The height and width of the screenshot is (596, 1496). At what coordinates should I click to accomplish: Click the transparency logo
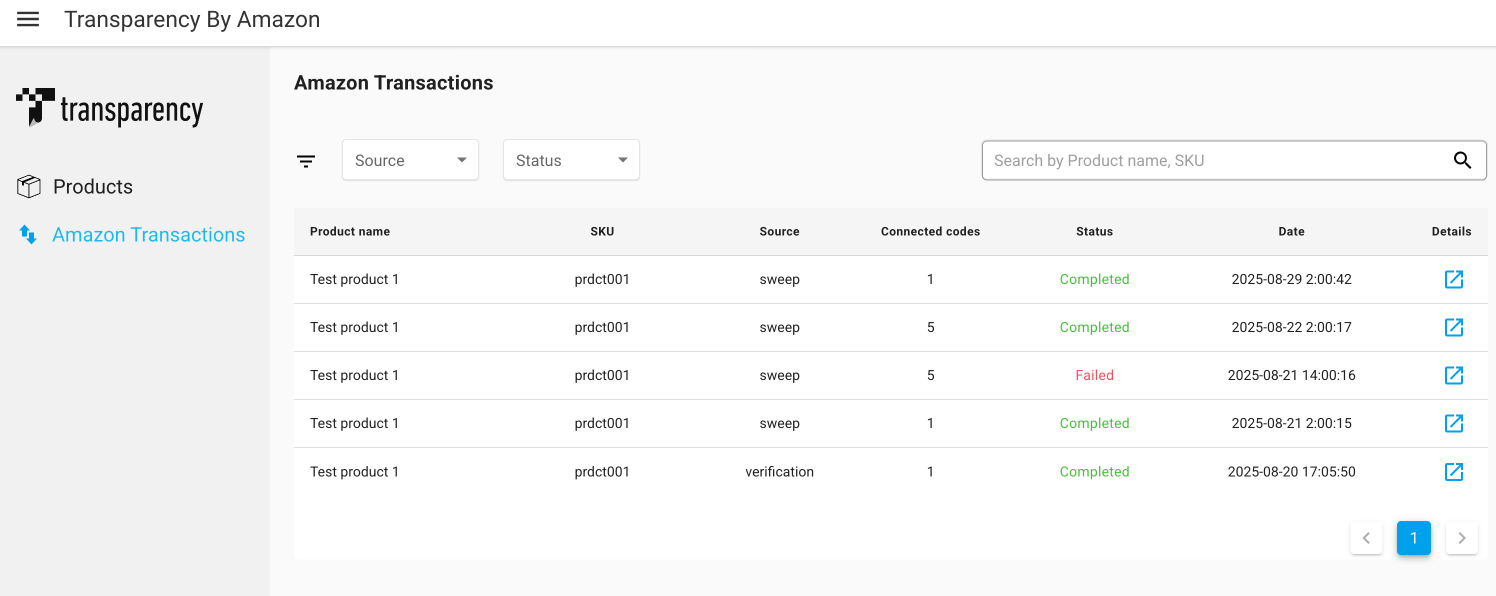pos(110,108)
